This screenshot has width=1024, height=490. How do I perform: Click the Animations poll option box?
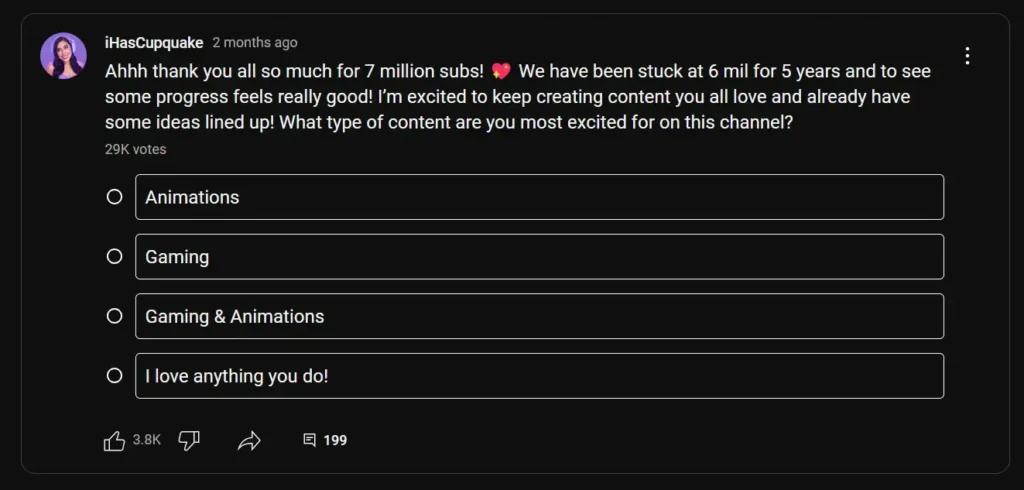click(539, 197)
